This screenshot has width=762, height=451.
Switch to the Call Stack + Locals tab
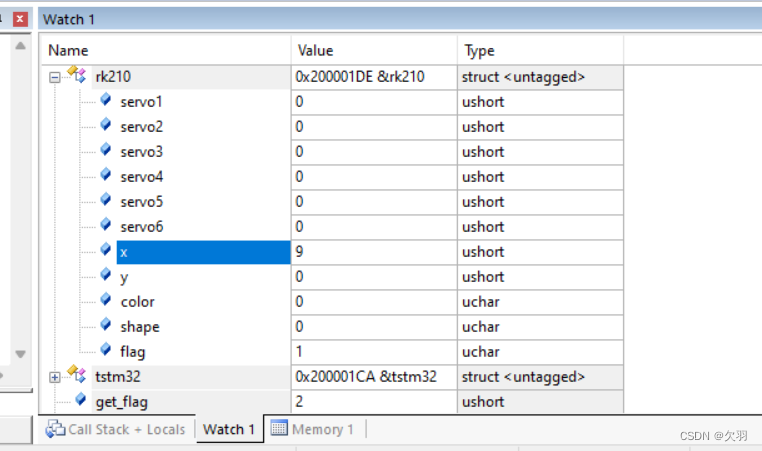(x=116, y=430)
